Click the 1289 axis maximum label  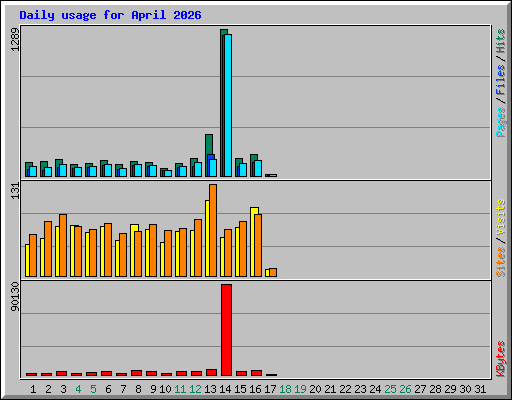pos(15,39)
